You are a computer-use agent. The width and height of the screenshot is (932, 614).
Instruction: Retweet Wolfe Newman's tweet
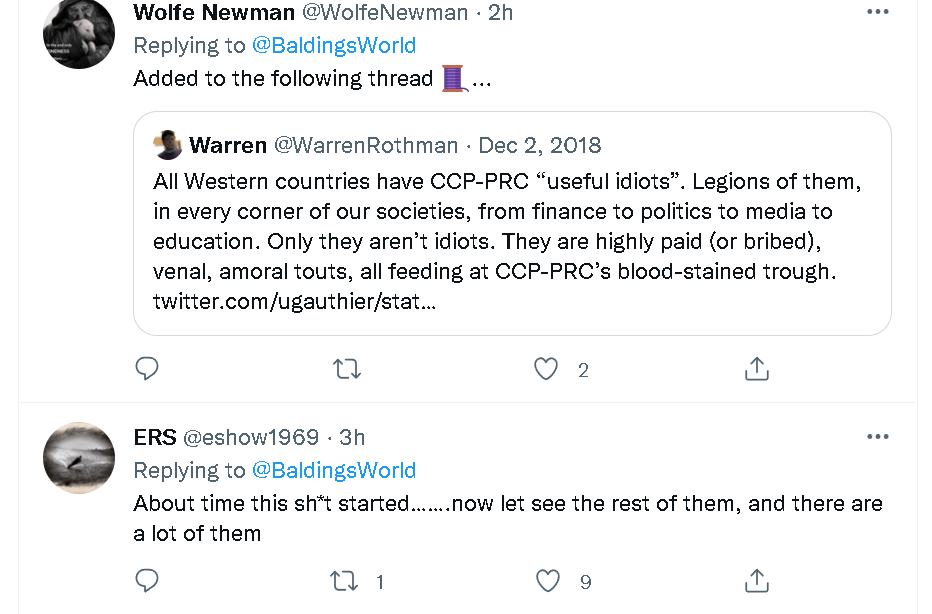coord(346,369)
